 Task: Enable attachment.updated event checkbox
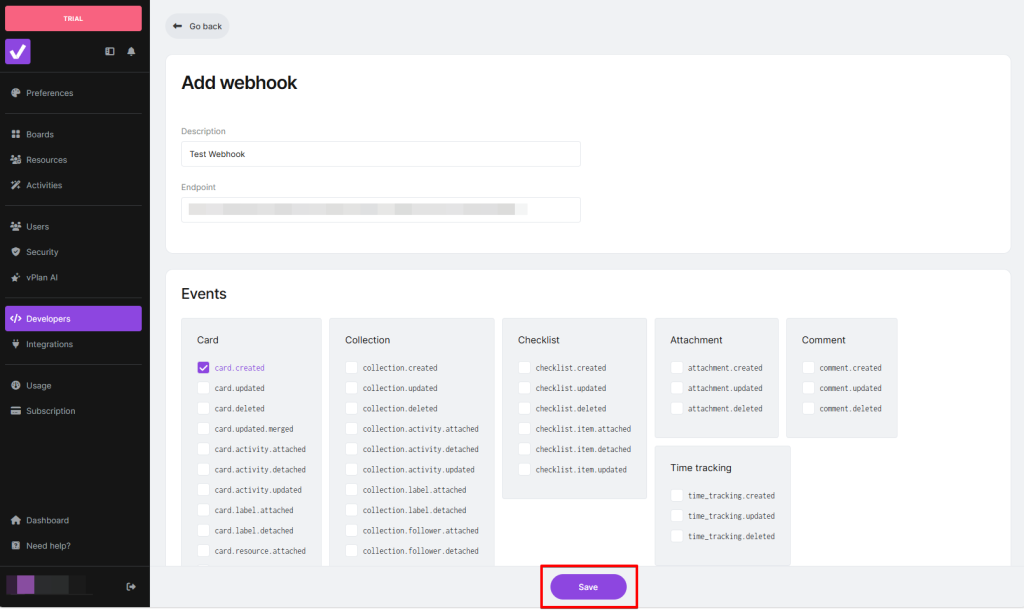coord(677,388)
